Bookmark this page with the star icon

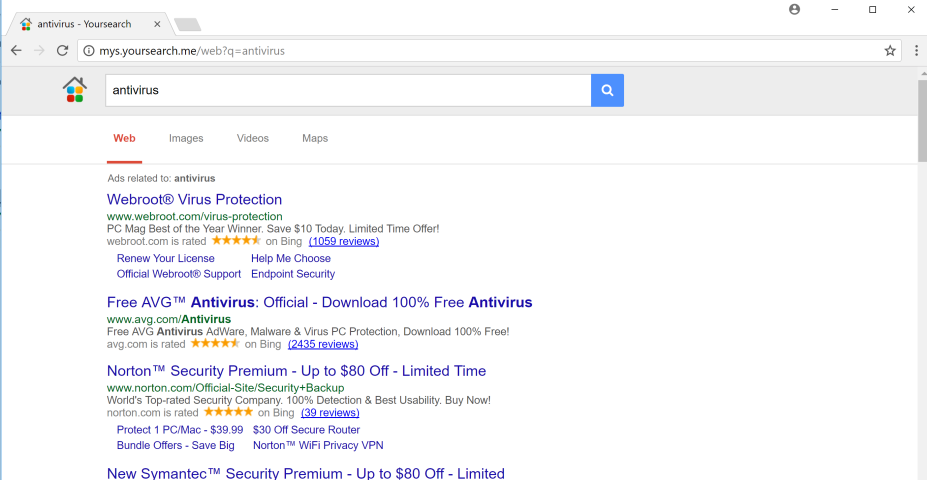pyautogui.click(x=890, y=51)
